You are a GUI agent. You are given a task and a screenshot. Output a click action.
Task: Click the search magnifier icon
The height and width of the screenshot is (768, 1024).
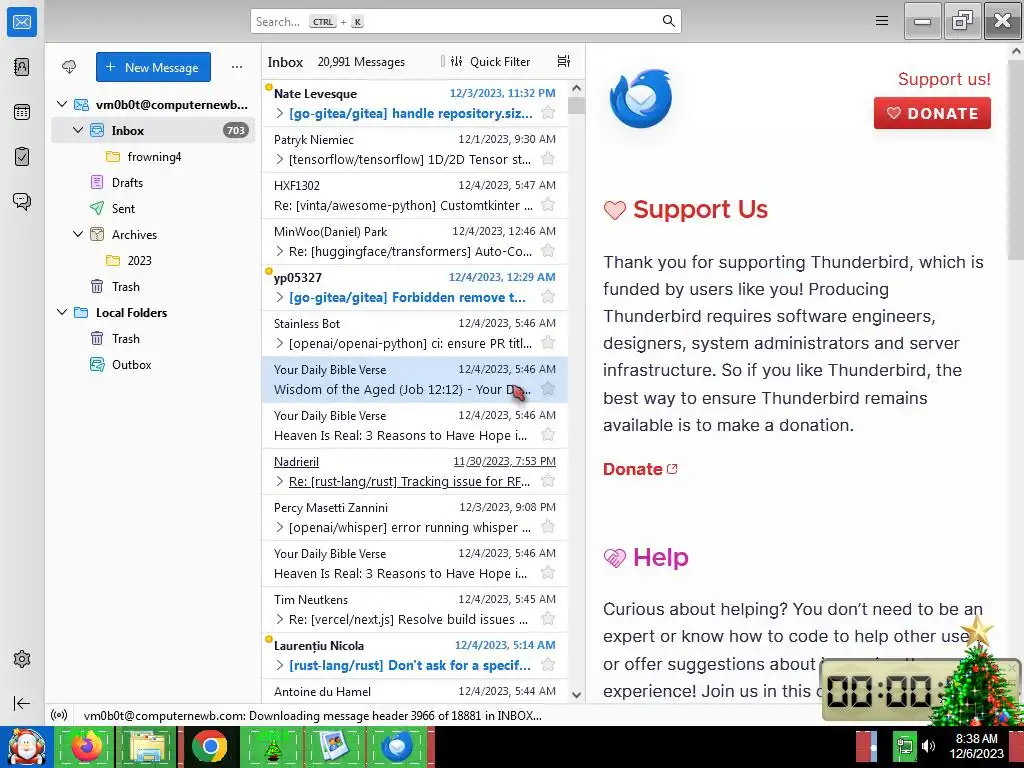click(668, 21)
